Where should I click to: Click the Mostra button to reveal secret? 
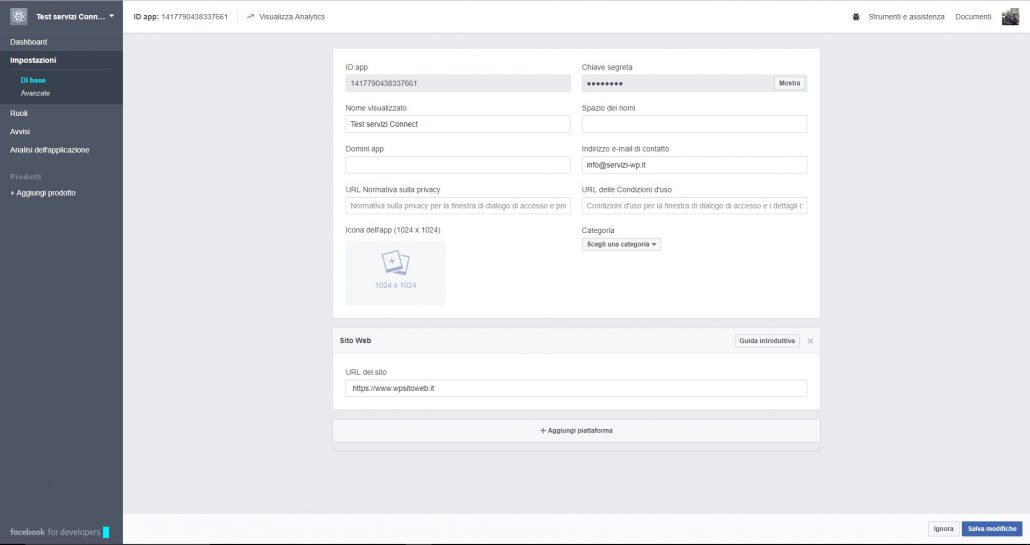coord(790,83)
